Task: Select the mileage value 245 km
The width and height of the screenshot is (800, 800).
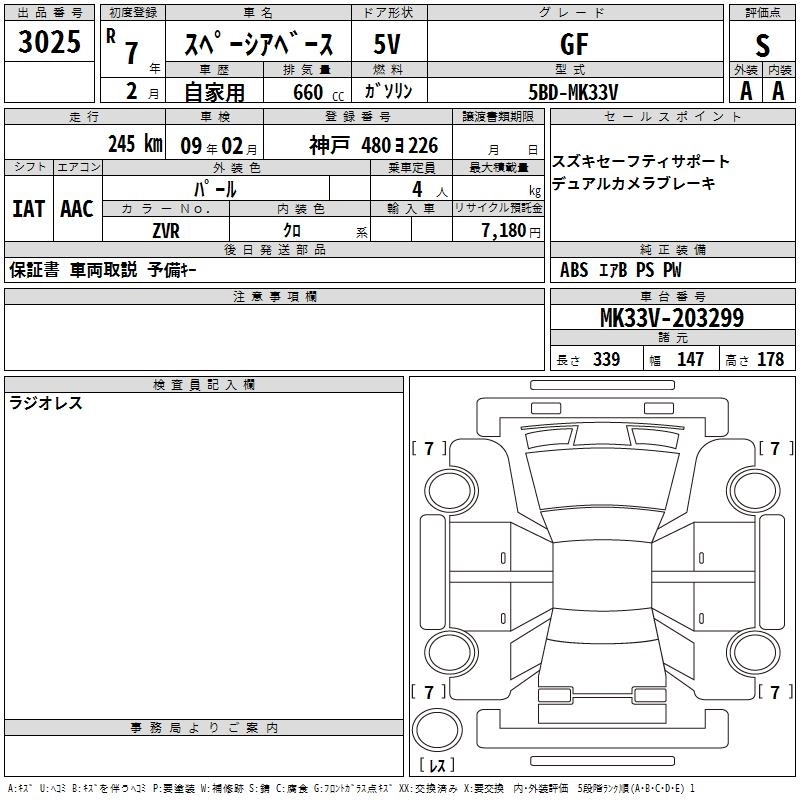Action: coord(134,144)
